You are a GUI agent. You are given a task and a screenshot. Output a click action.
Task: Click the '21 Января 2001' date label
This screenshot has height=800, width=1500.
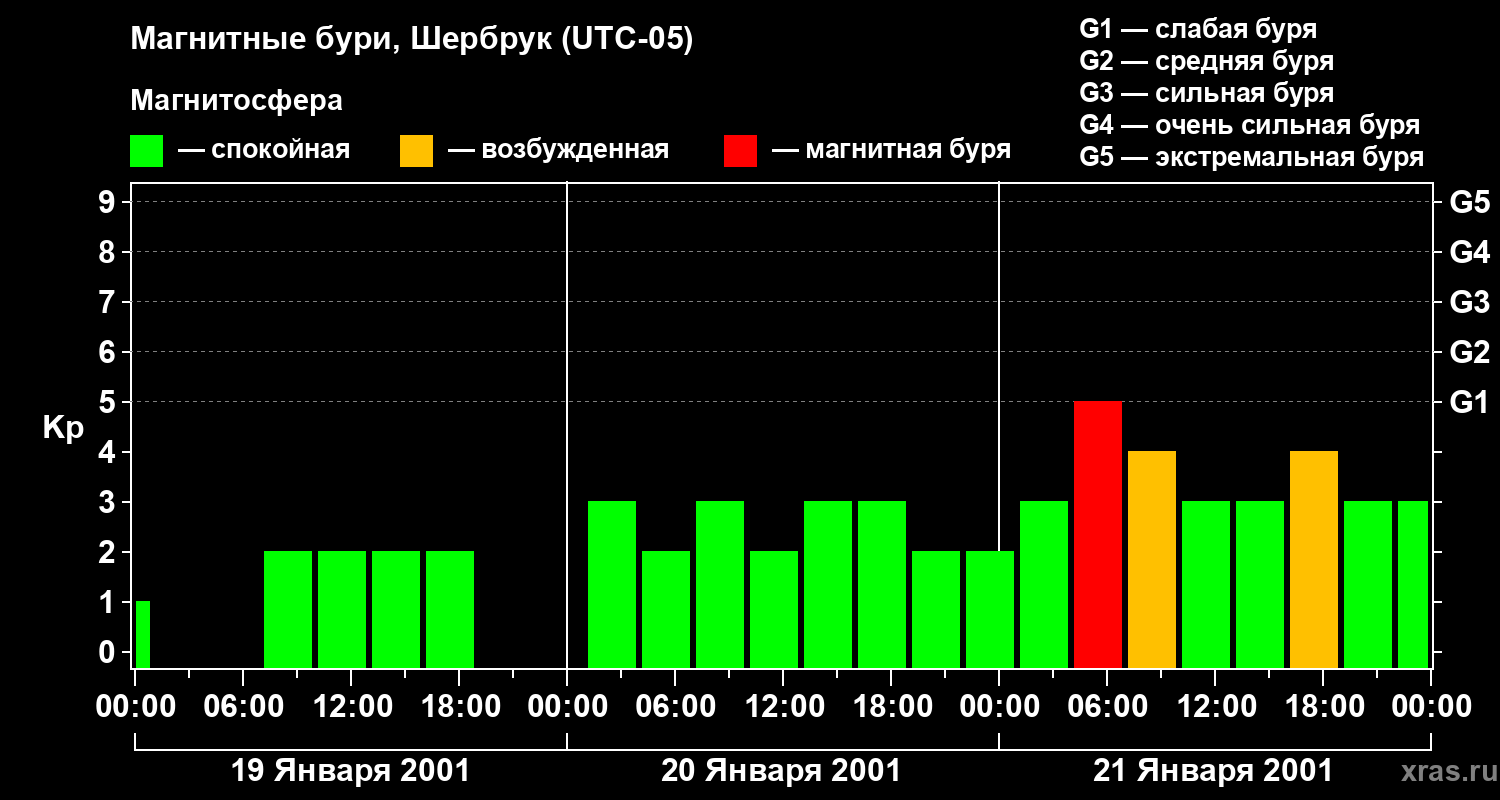[1213, 771]
